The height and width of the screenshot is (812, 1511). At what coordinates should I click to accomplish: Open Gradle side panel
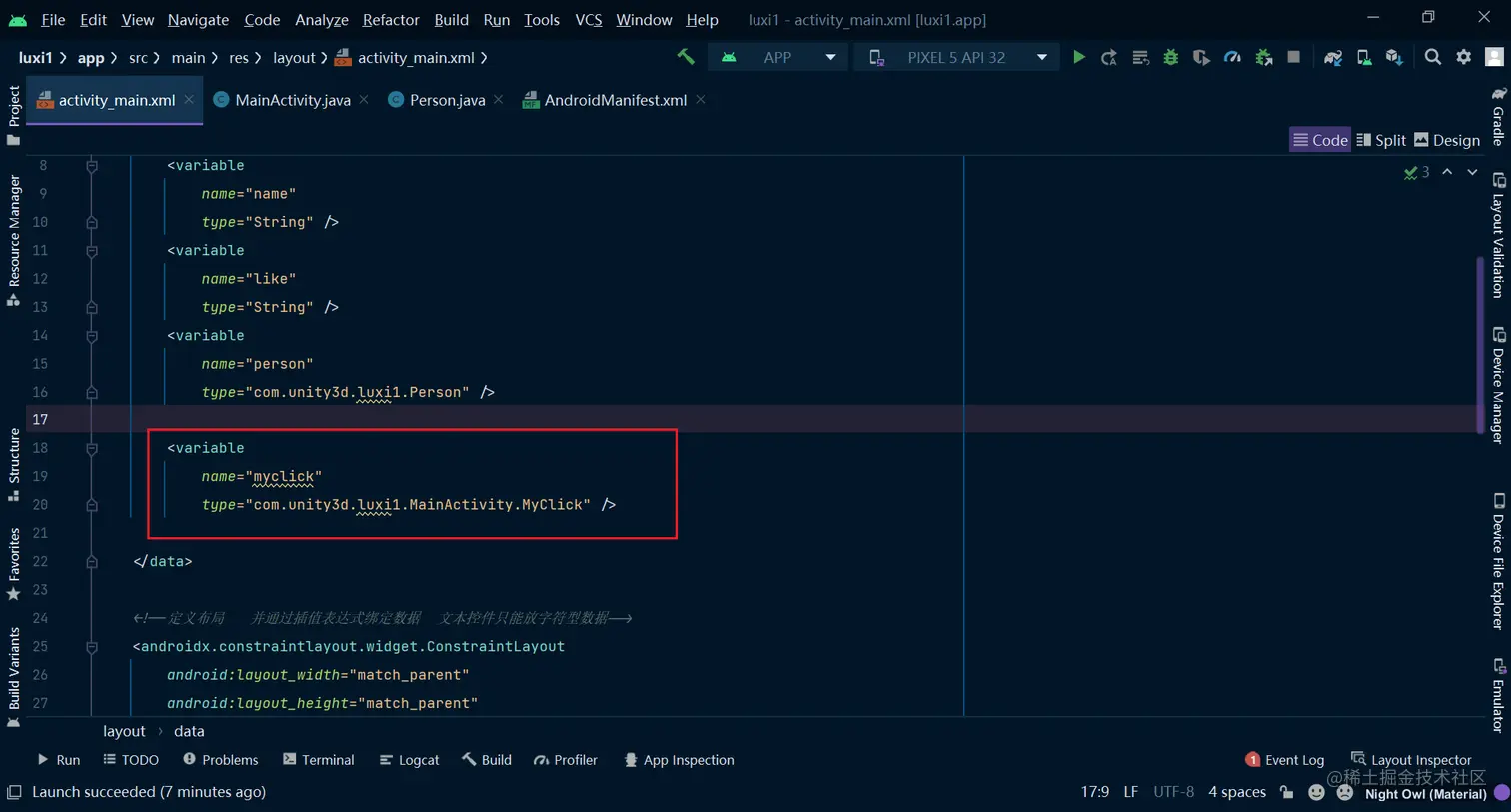(x=1498, y=116)
